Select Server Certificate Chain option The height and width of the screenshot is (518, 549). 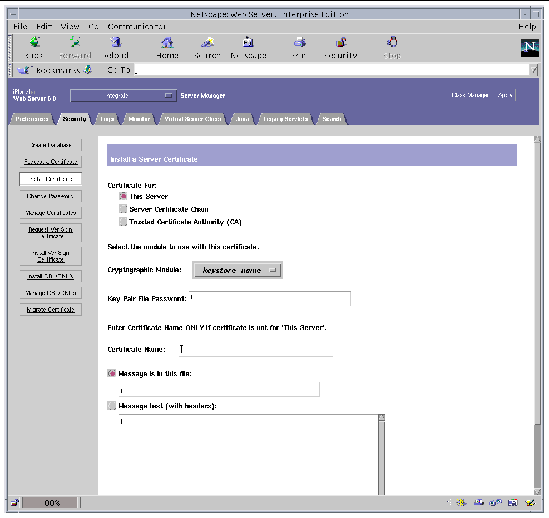tap(123, 209)
